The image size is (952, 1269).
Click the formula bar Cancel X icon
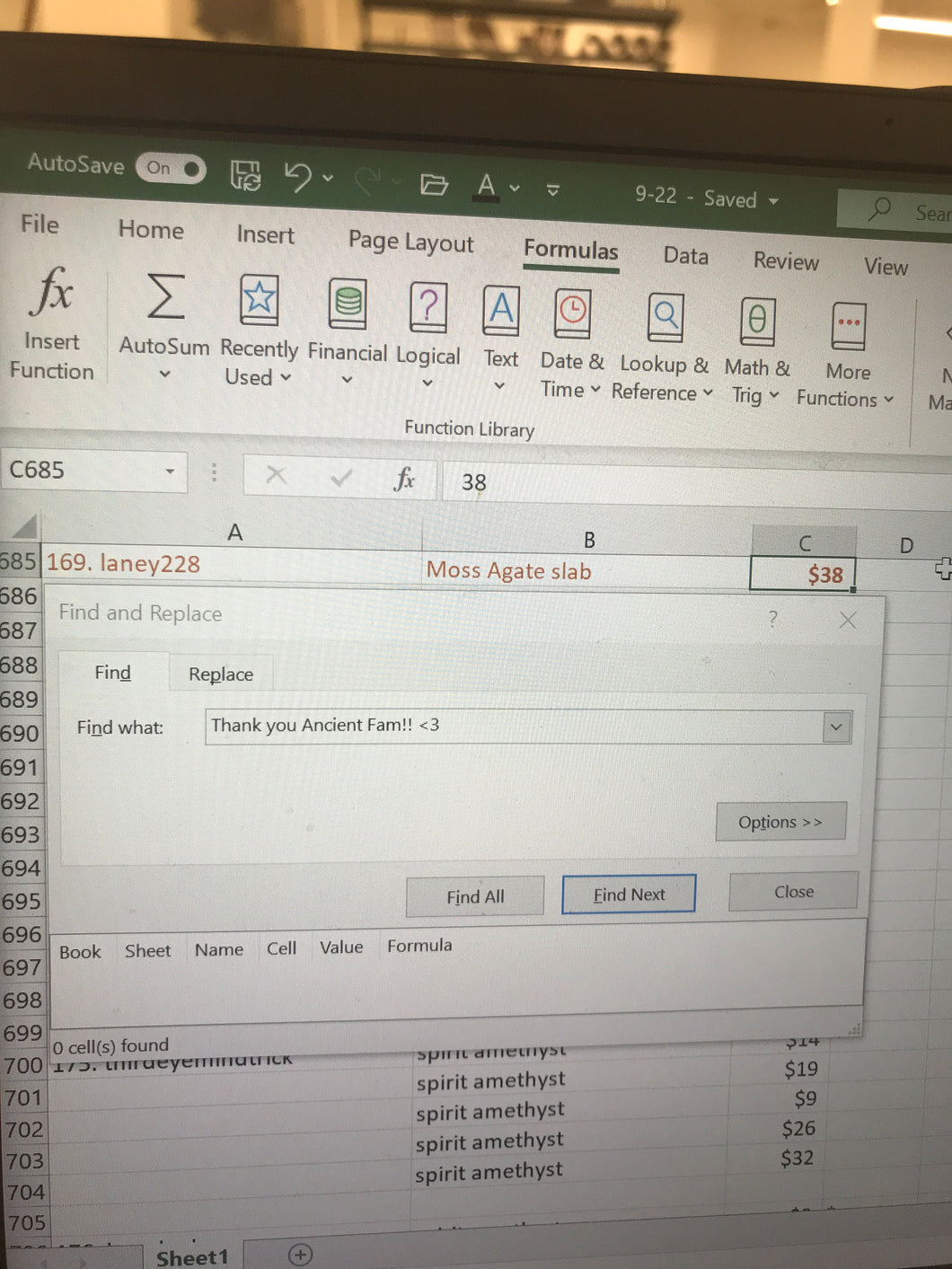276,475
